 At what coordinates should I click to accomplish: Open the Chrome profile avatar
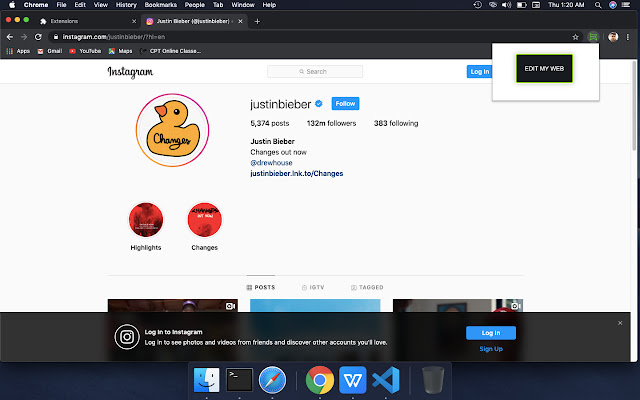[x=613, y=37]
